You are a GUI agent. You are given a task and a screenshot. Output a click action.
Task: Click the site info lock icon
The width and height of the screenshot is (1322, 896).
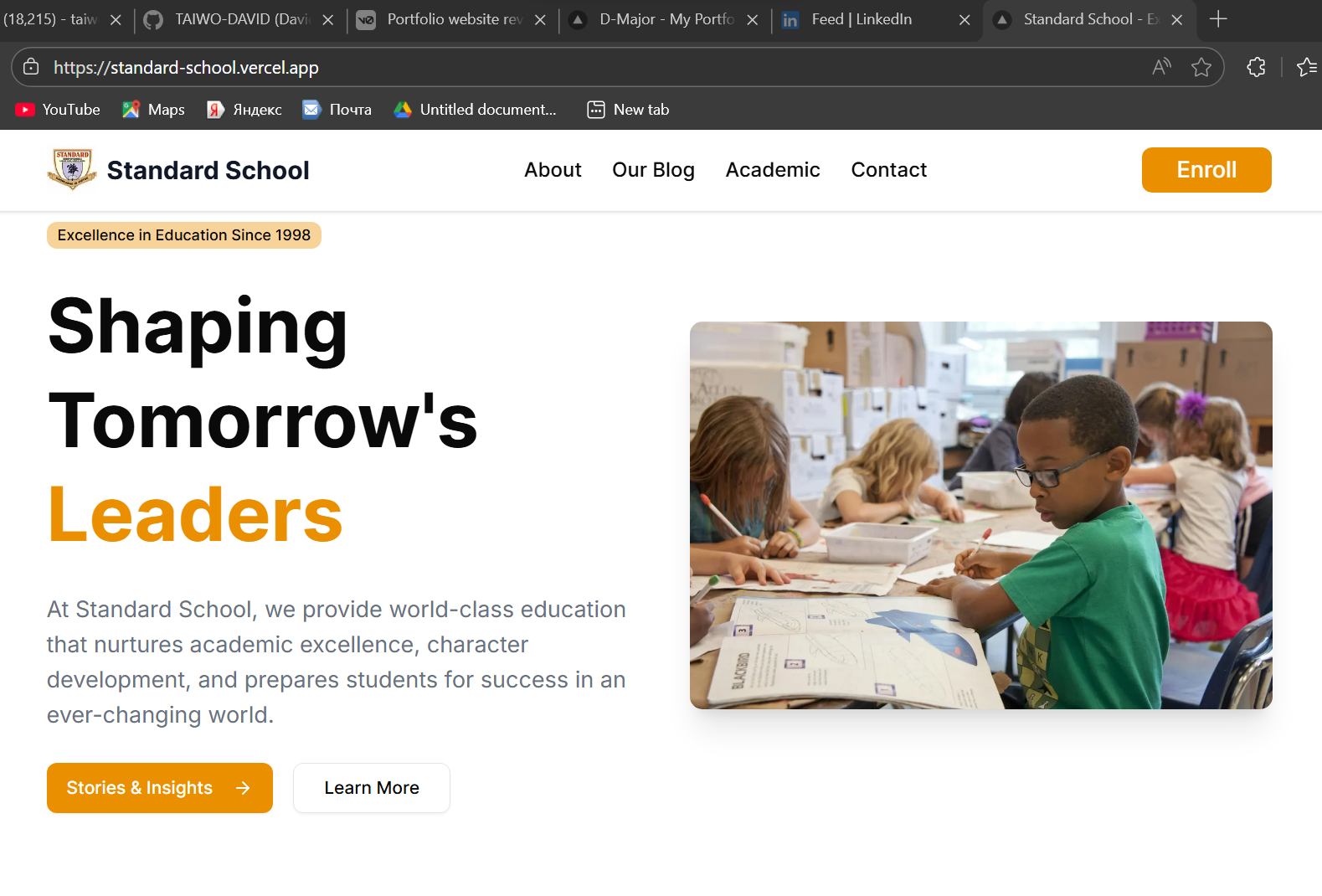pos(31,67)
